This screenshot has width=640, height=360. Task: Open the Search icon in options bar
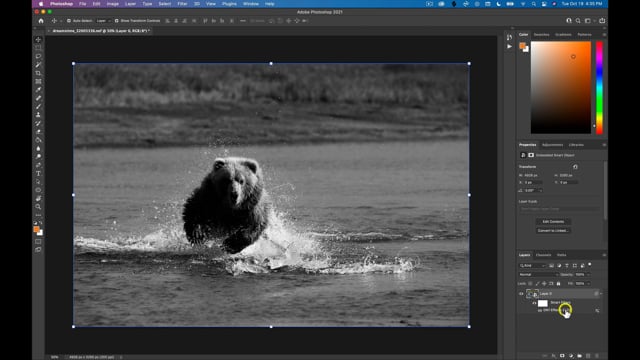pyautogui.click(x=578, y=20)
